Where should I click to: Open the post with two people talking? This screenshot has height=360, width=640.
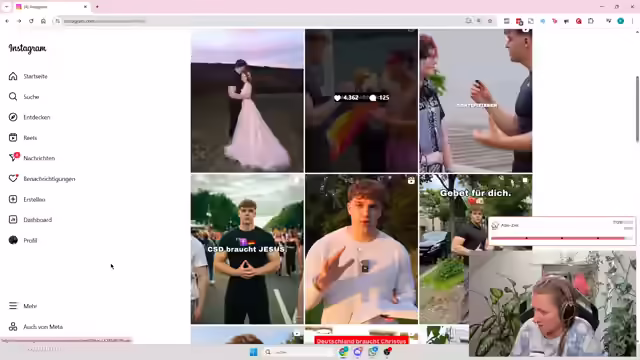point(476,100)
